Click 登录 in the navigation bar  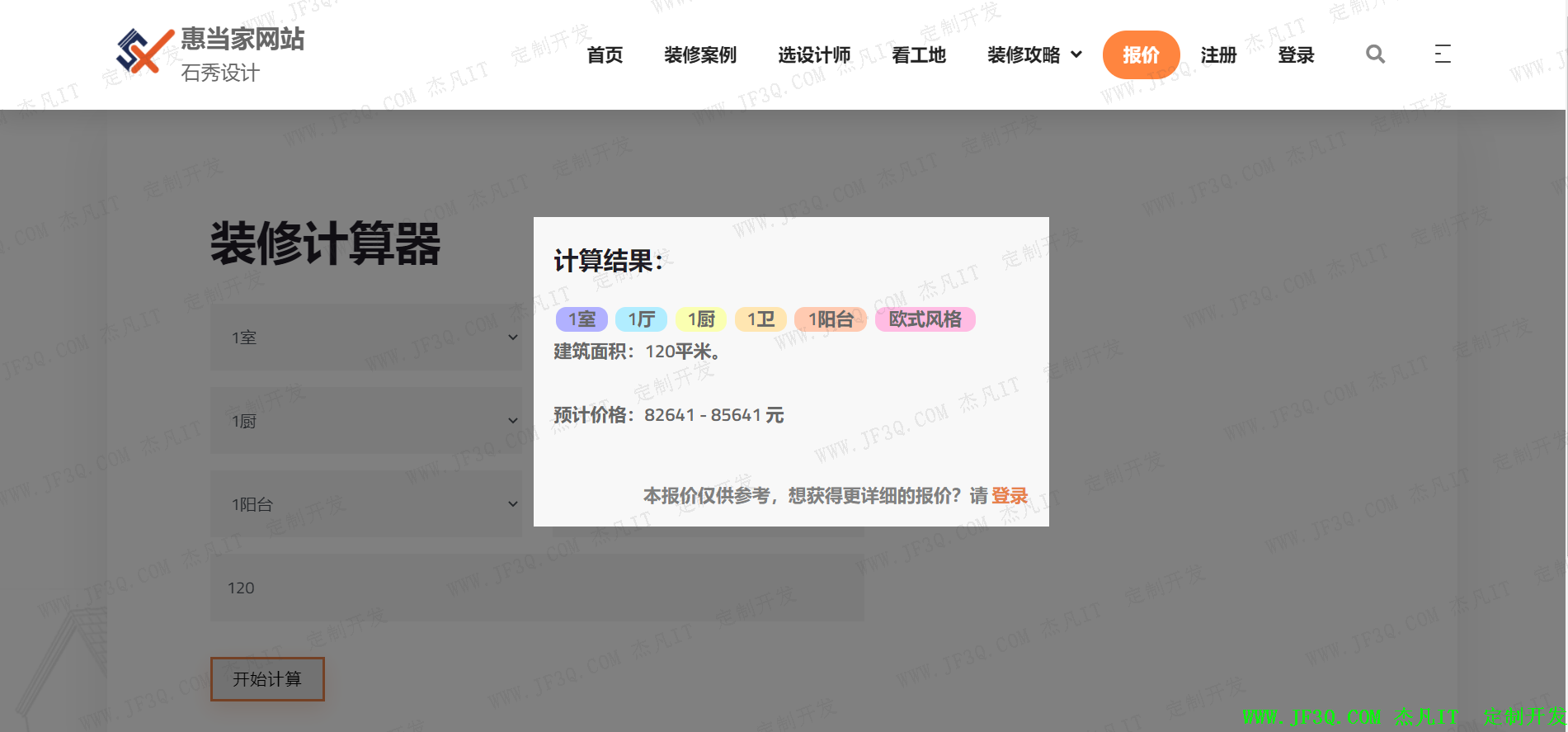point(1296,55)
